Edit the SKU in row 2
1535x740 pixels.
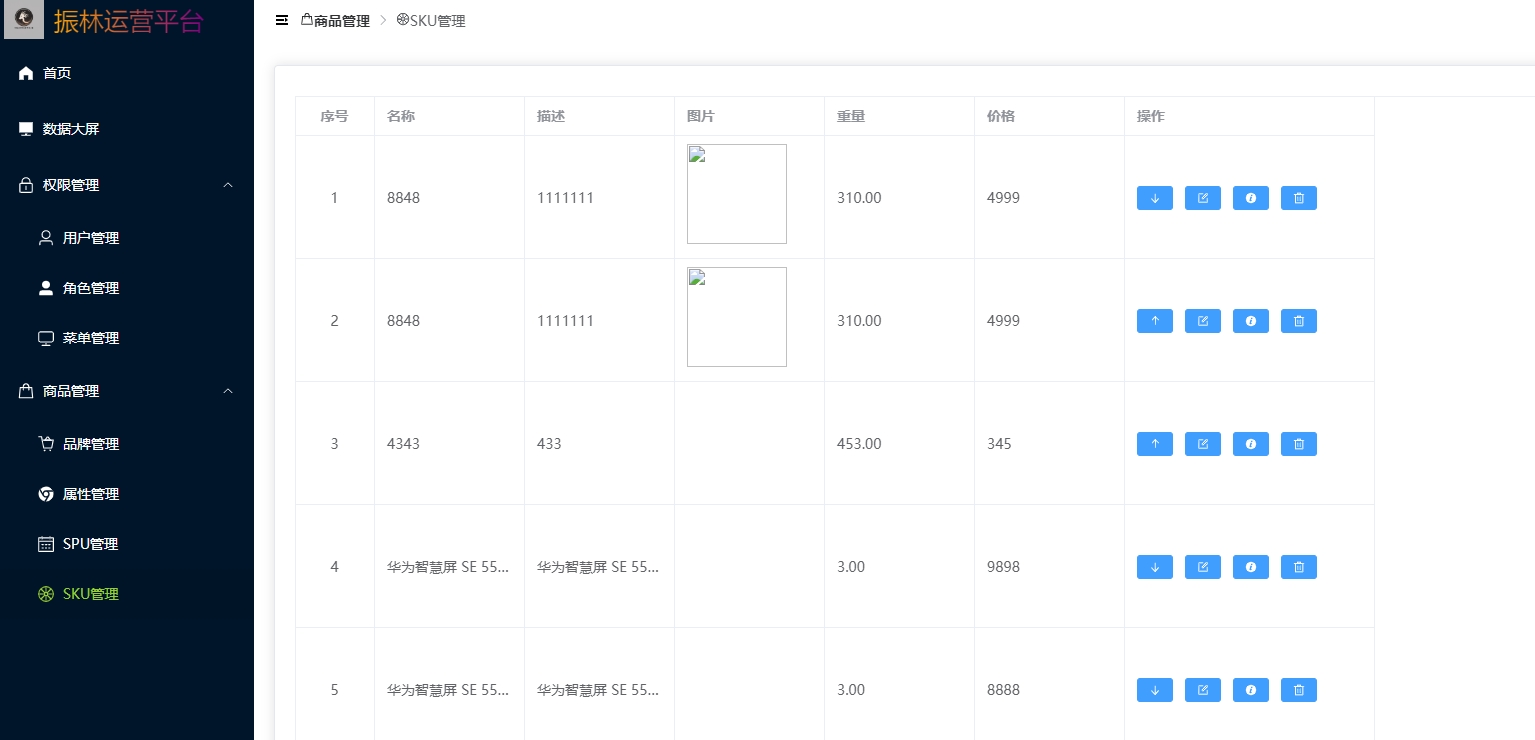(x=1202, y=321)
